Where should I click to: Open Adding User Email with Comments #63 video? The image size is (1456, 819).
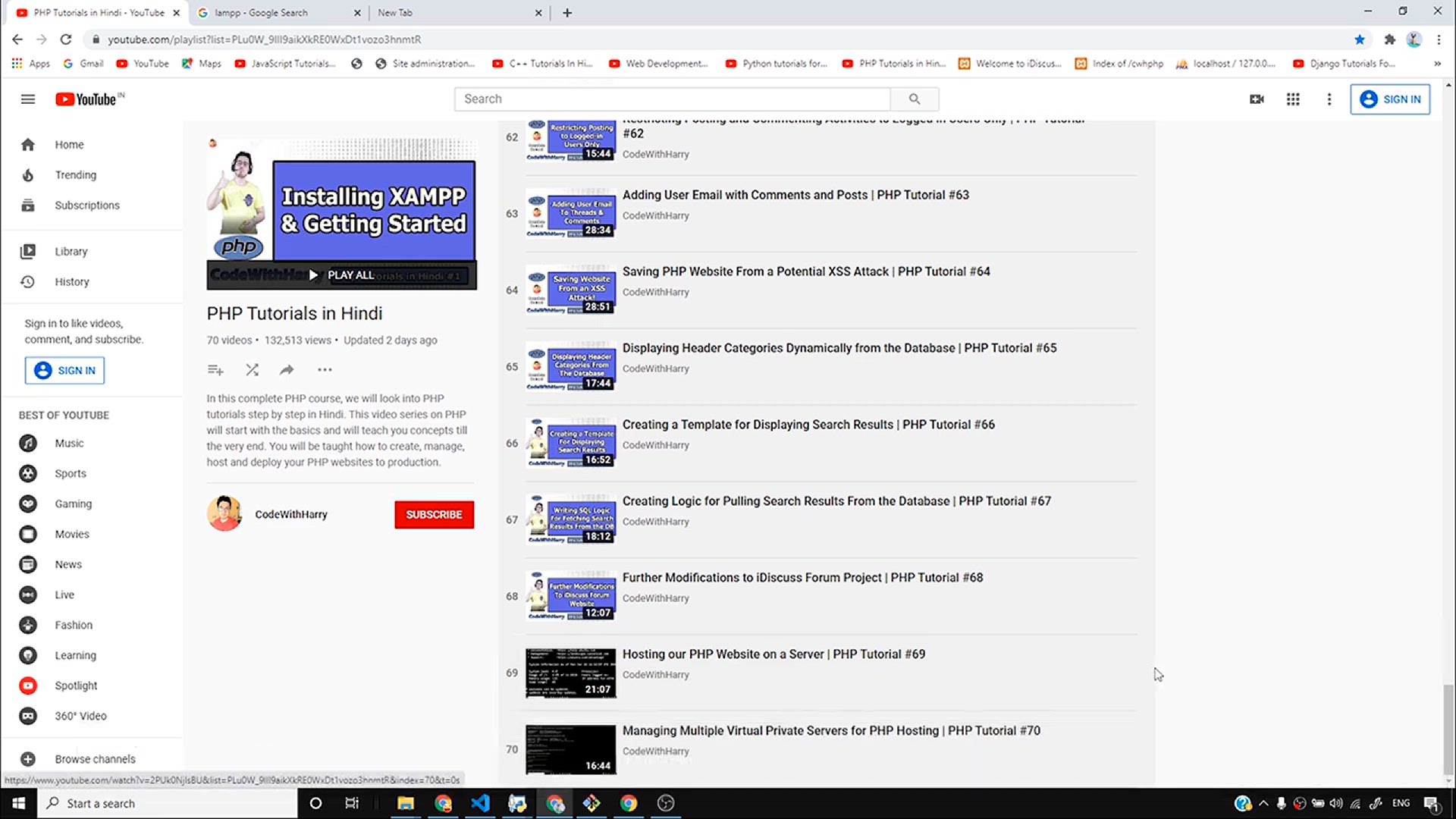(x=795, y=195)
